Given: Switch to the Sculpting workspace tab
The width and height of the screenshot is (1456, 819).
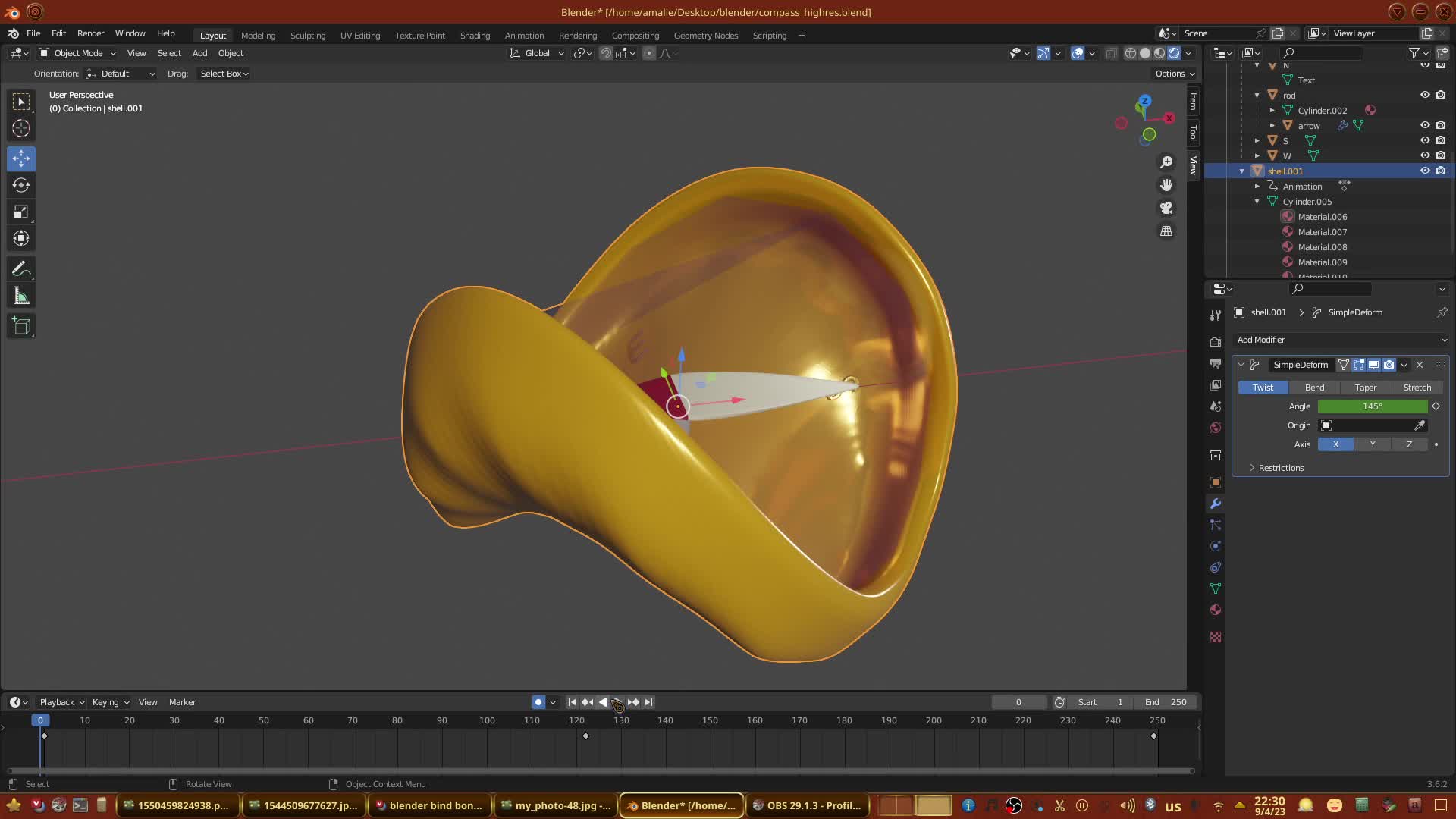Looking at the screenshot, I should pos(307,36).
